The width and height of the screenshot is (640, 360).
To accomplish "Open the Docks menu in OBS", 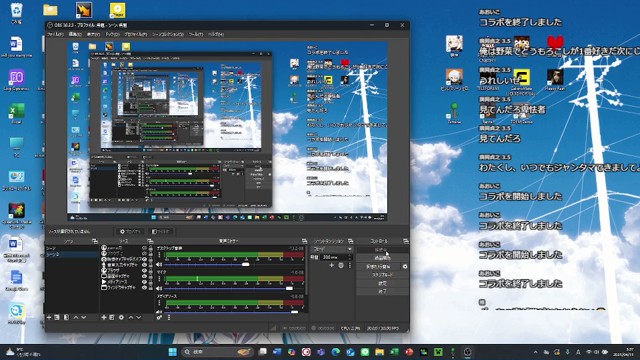I will tap(112, 34).
